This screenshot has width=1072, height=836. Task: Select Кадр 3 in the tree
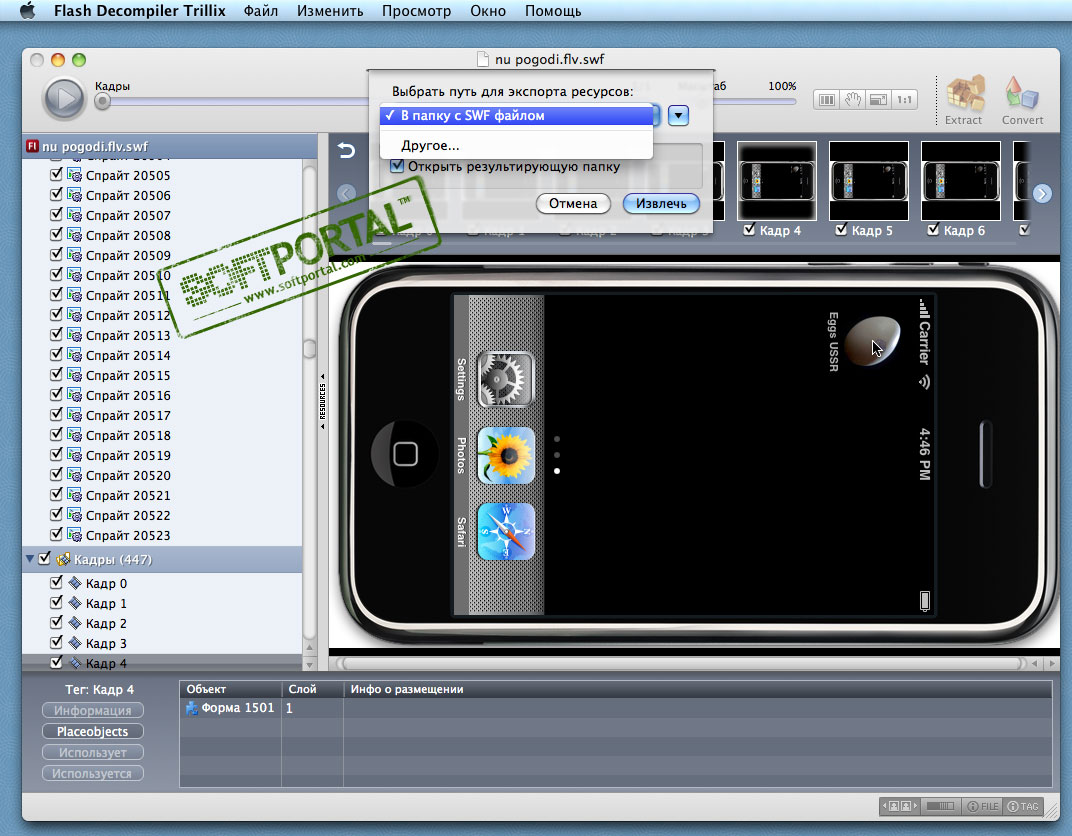pos(106,643)
